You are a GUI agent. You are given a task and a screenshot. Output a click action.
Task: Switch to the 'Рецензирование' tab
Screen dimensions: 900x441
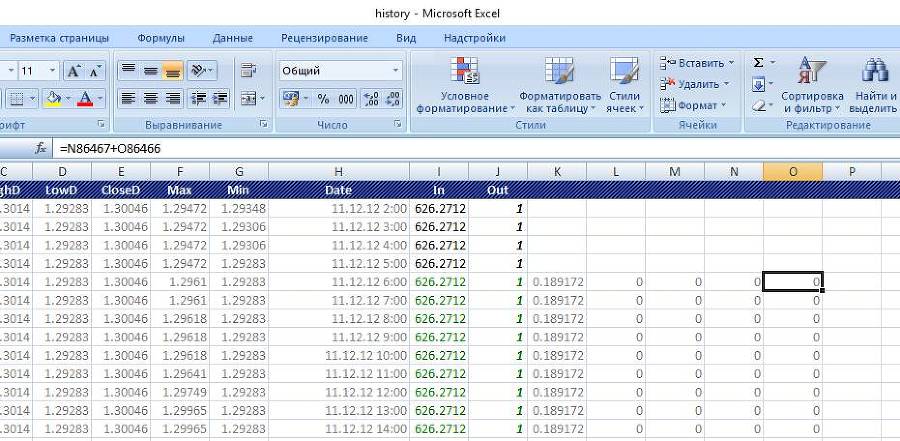pyautogui.click(x=324, y=38)
